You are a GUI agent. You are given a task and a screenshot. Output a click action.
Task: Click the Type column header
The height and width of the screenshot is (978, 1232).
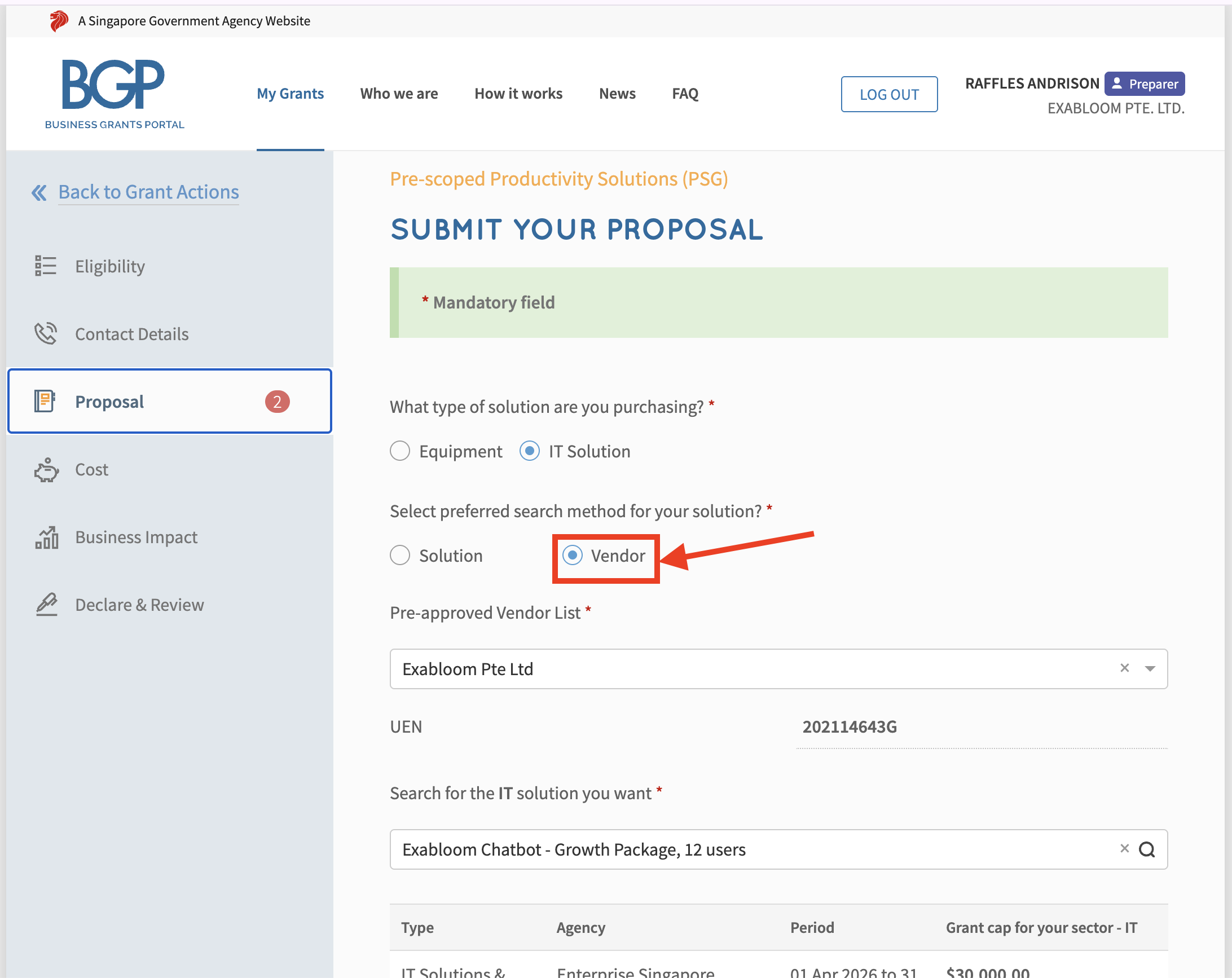tap(417, 927)
